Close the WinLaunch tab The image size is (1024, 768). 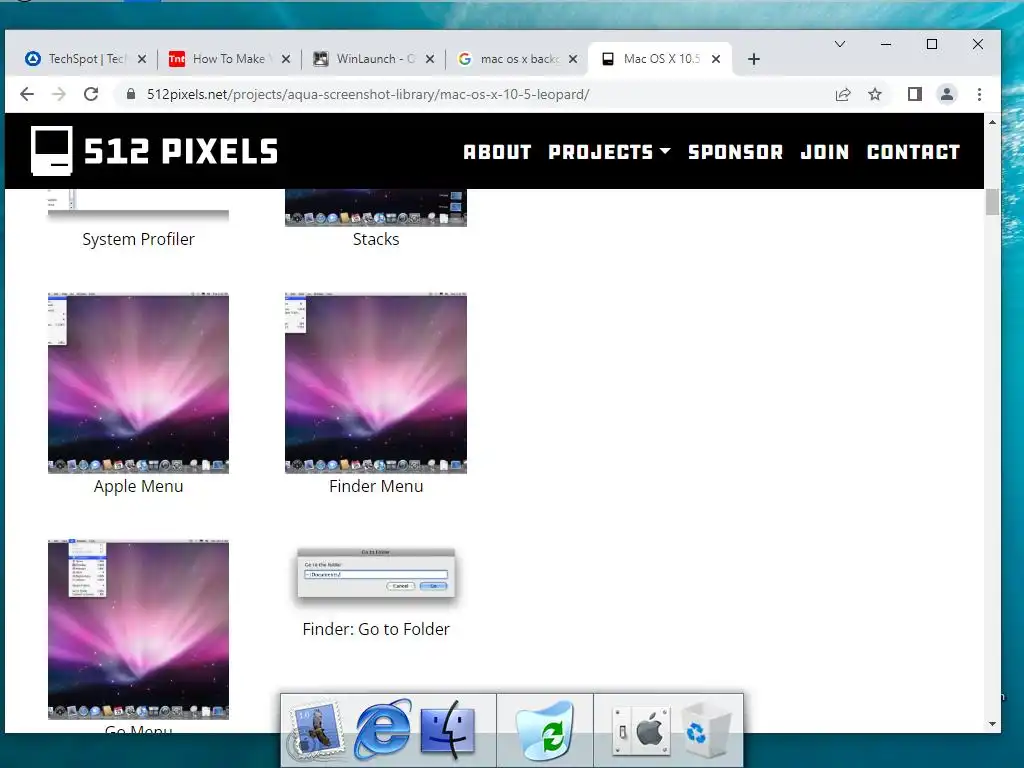pyautogui.click(x=430, y=59)
